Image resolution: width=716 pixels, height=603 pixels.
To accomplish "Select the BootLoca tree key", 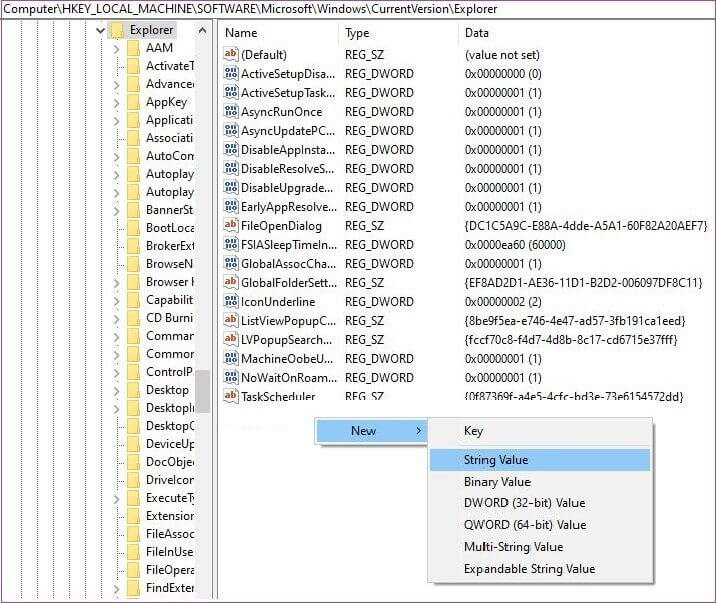I will click(x=170, y=228).
